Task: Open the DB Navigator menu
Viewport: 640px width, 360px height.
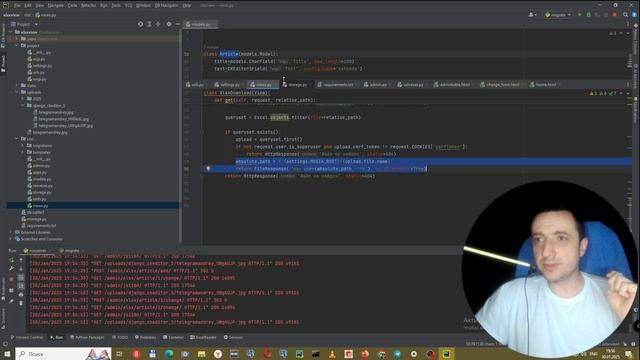Action: (x=167, y=6)
